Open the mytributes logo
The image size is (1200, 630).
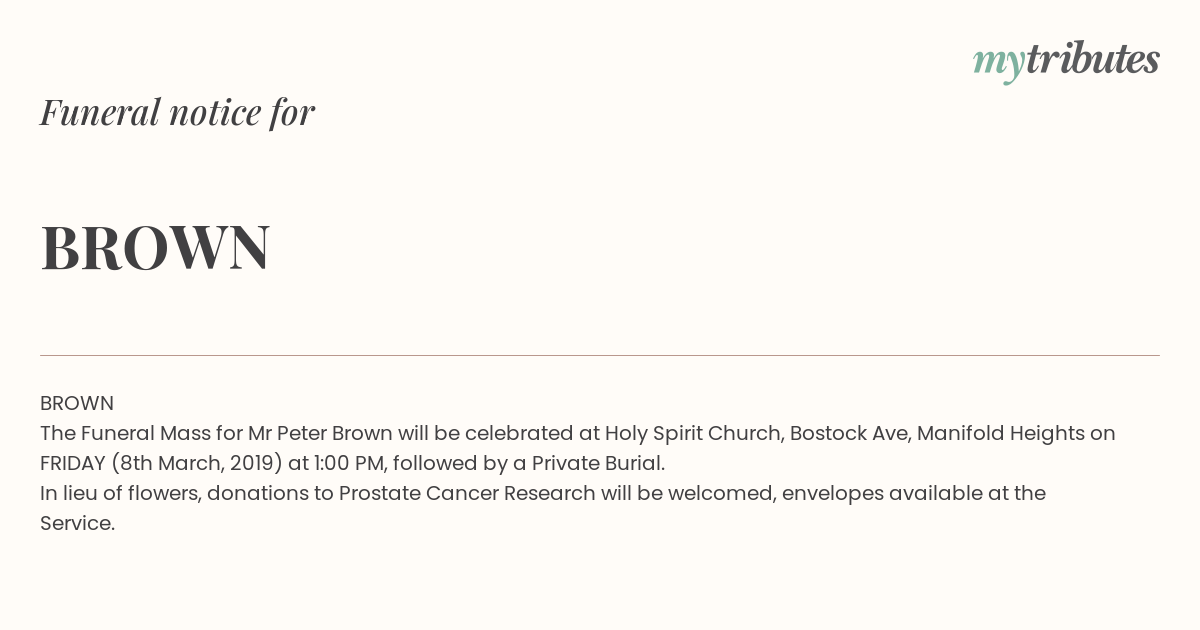pos(1066,61)
